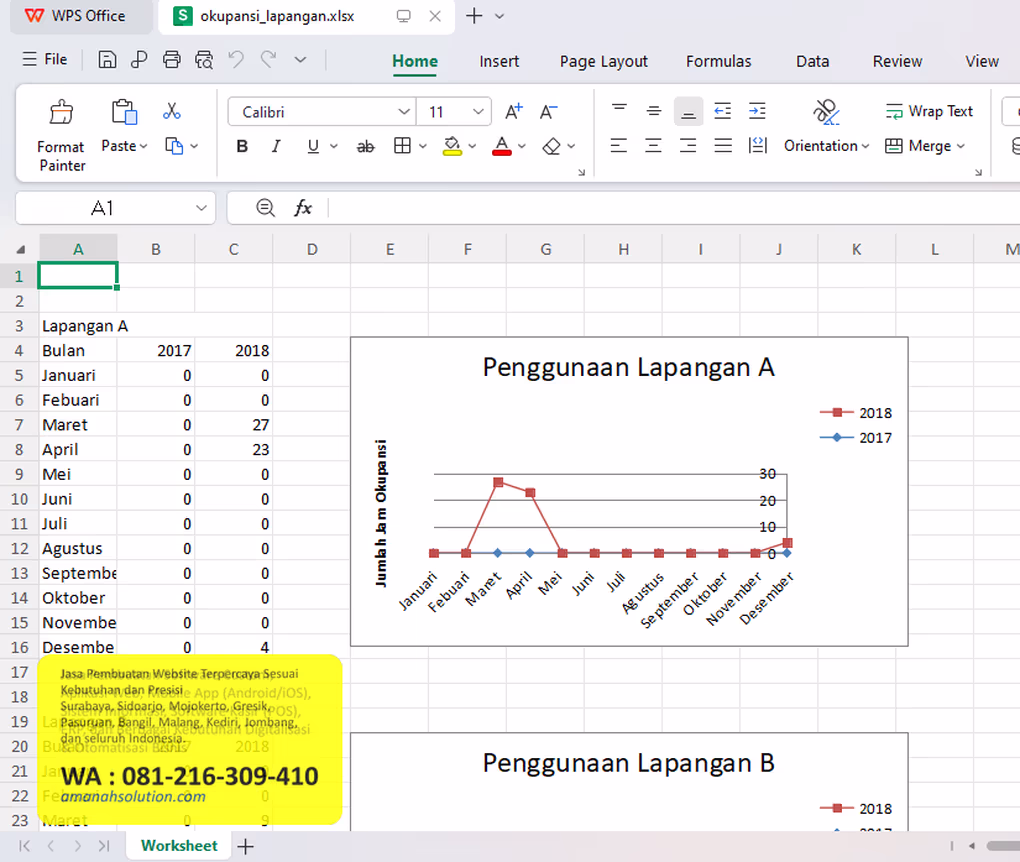Viewport: 1020px width, 862px height.
Task: Click the Justify alignment icon
Action: click(723, 145)
